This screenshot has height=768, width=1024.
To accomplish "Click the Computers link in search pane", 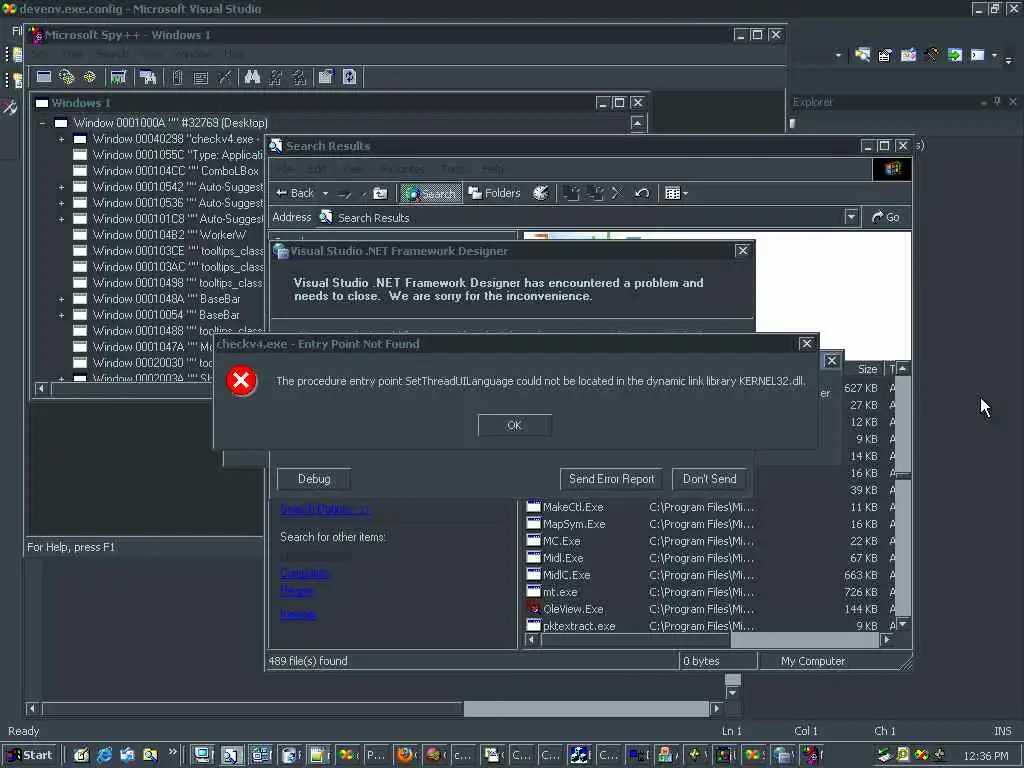I will 305,573.
